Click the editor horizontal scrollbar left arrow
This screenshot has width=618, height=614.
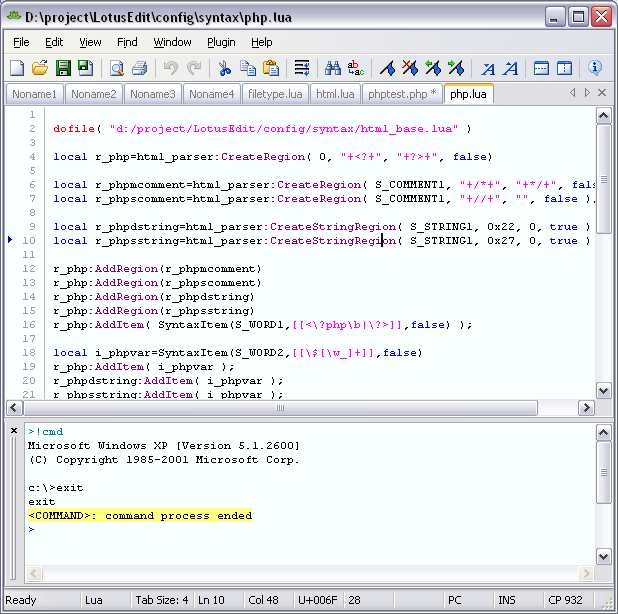[x=15, y=407]
